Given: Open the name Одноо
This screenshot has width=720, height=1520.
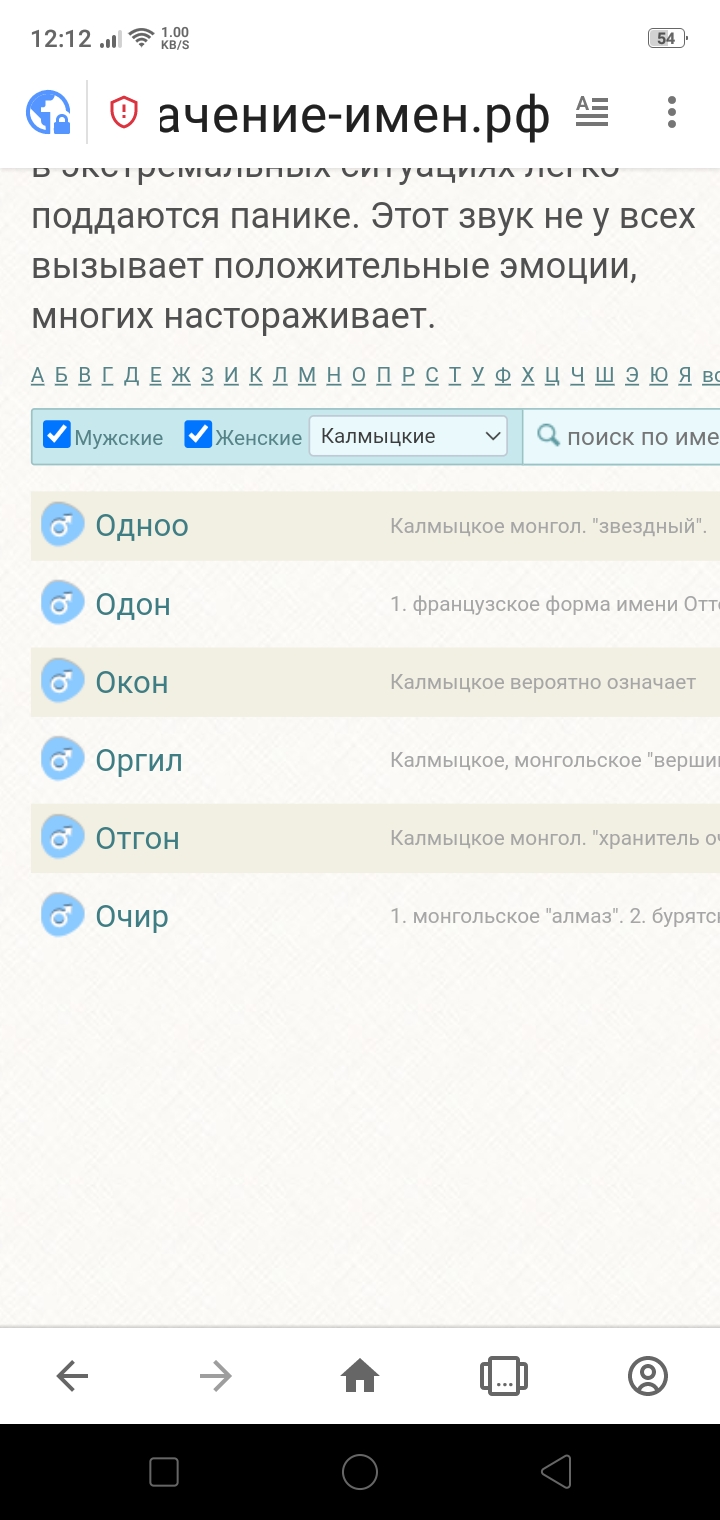Looking at the screenshot, I should (x=142, y=526).
